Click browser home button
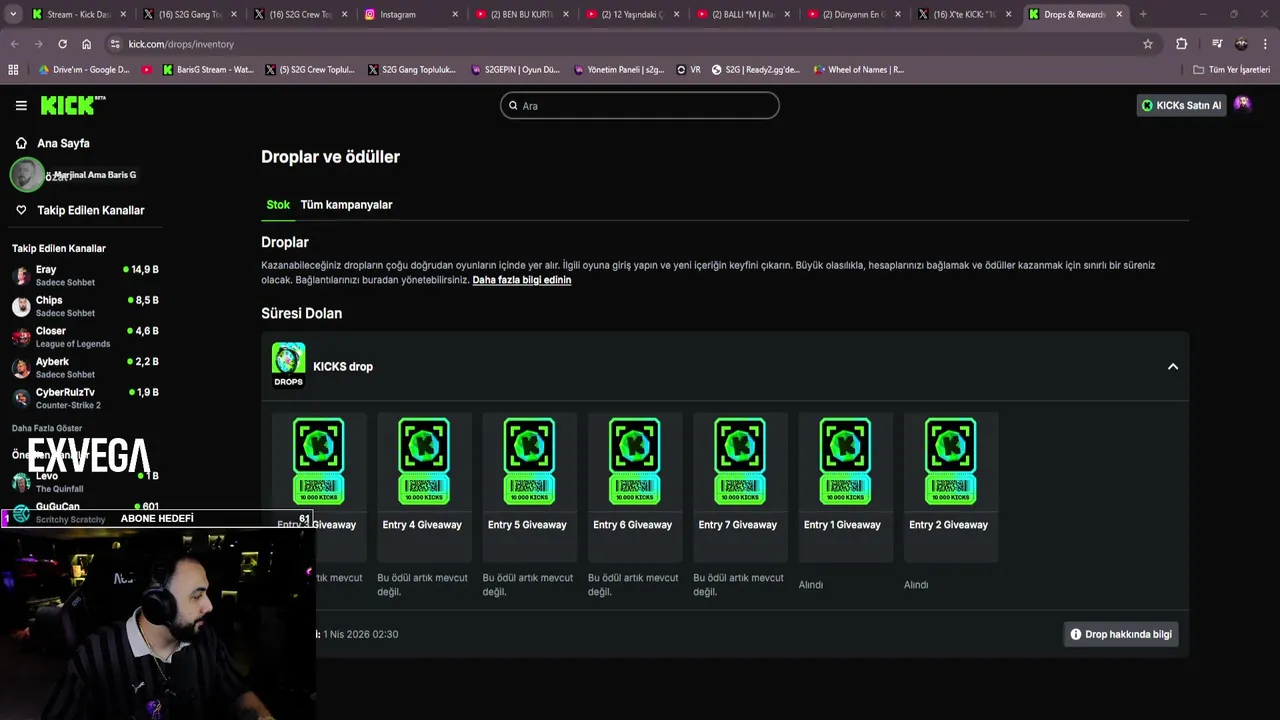 click(86, 44)
